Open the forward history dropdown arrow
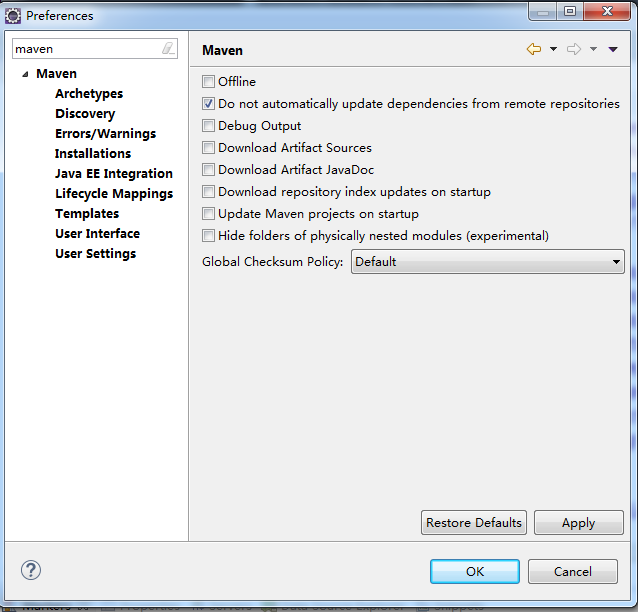Image resolution: width=638 pixels, height=612 pixels. click(x=593, y=49)
